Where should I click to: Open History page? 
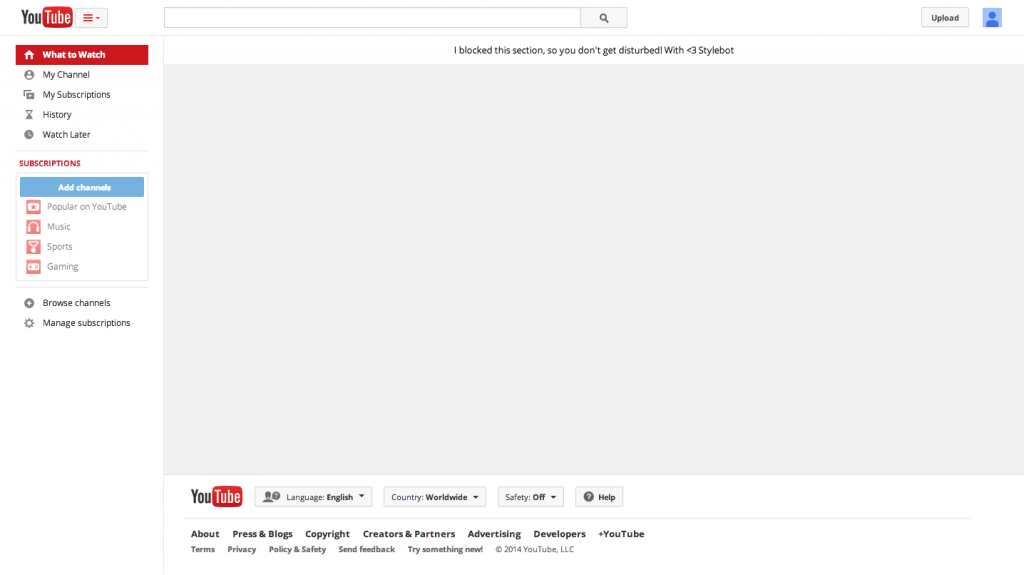(x=57, y=114)
